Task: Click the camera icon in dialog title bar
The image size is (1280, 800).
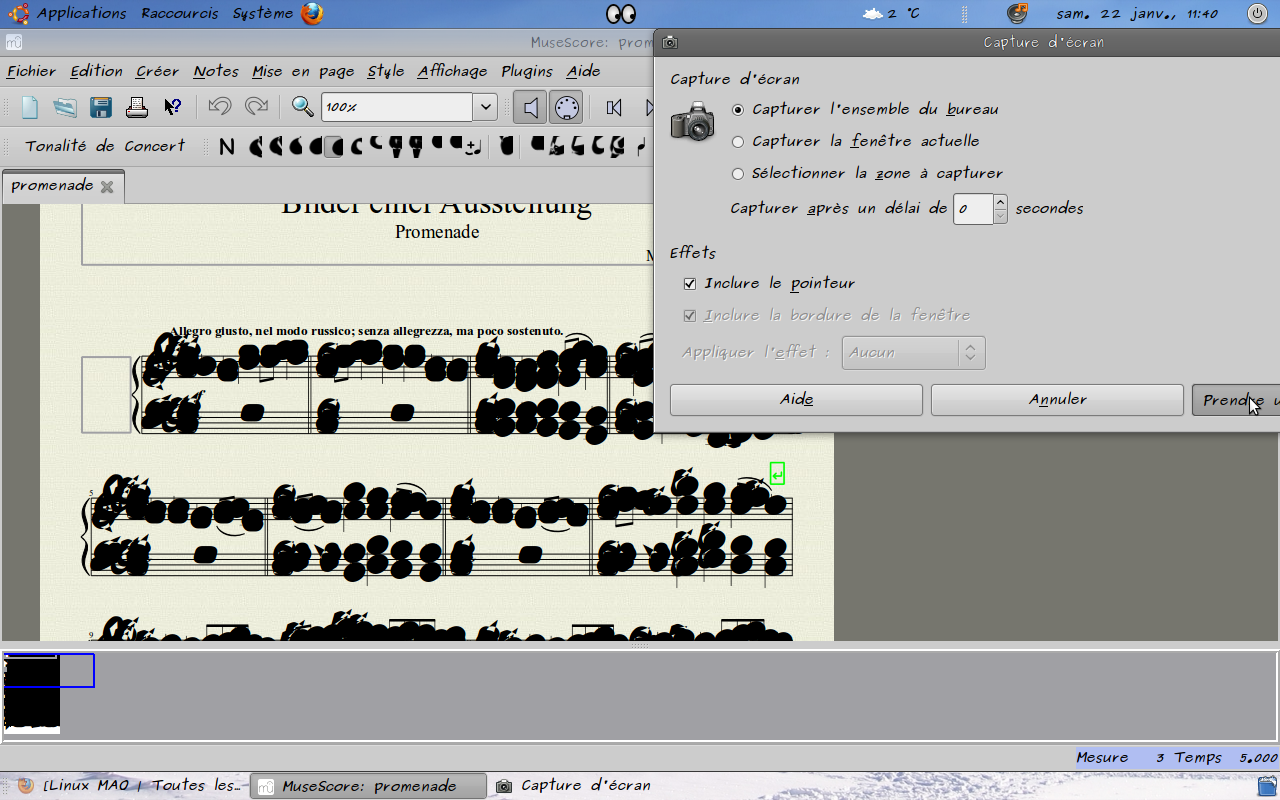Action: 670,43
